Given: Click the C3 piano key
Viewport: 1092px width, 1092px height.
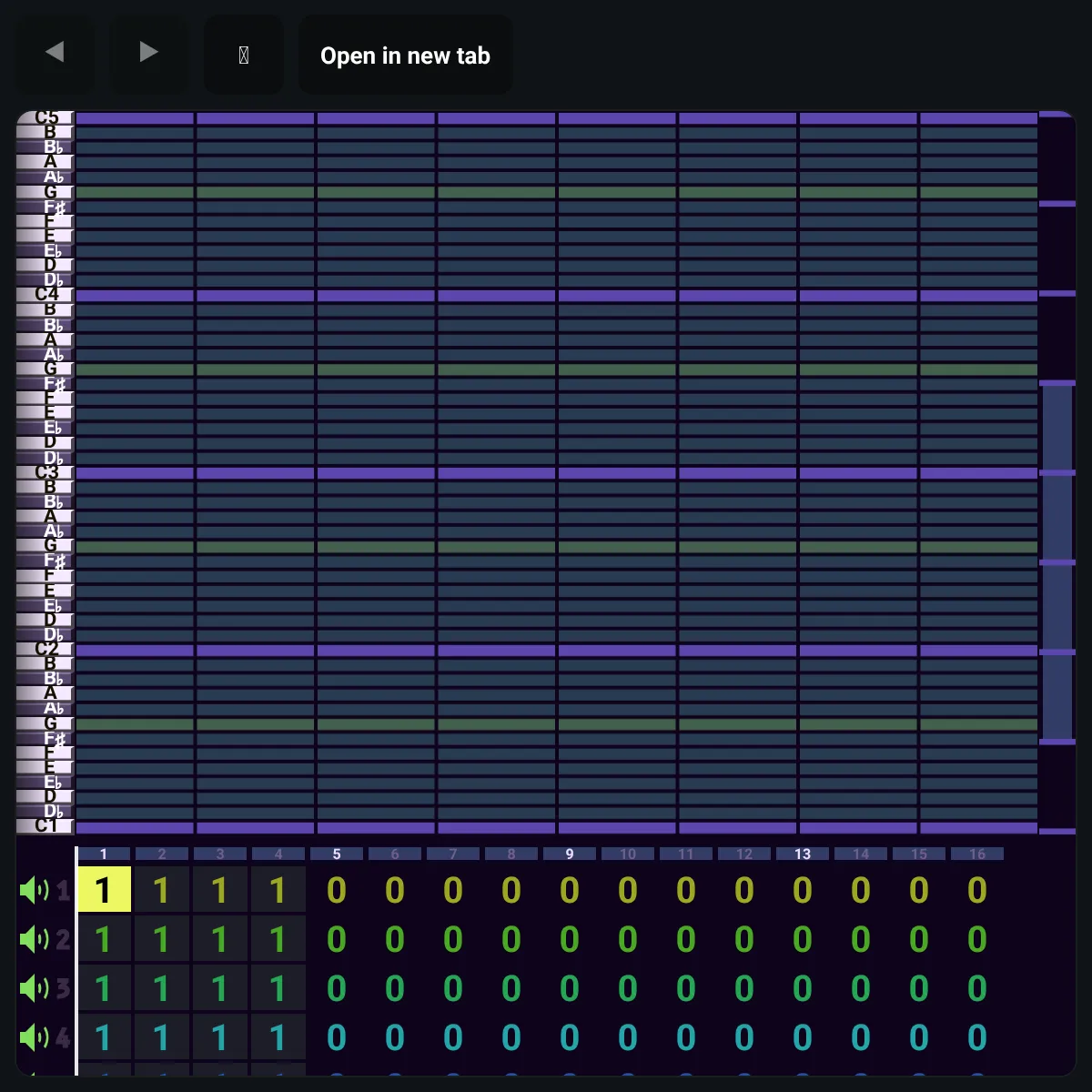Looking at the screenshot, I should [x=45, y=472].
